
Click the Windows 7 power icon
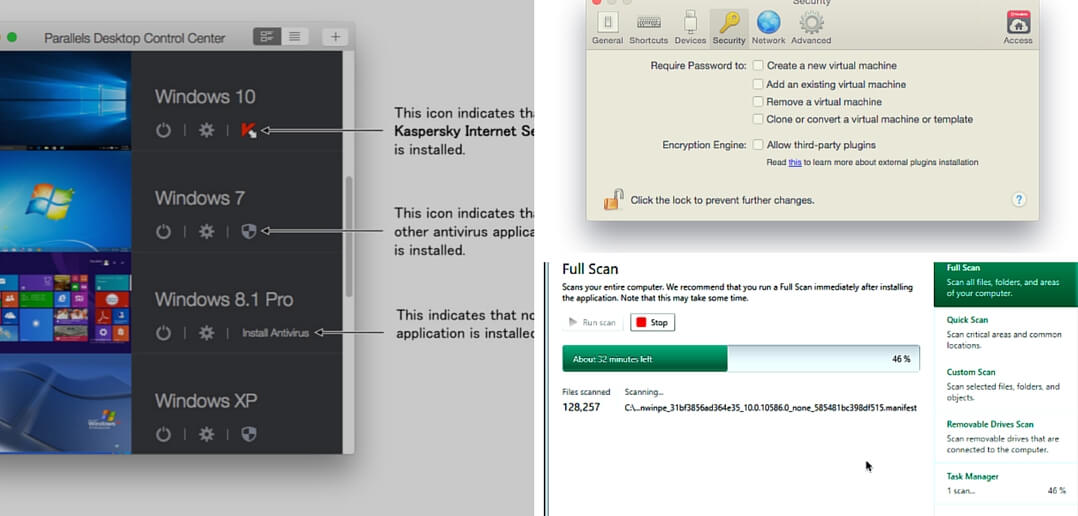tap(163, 232)
